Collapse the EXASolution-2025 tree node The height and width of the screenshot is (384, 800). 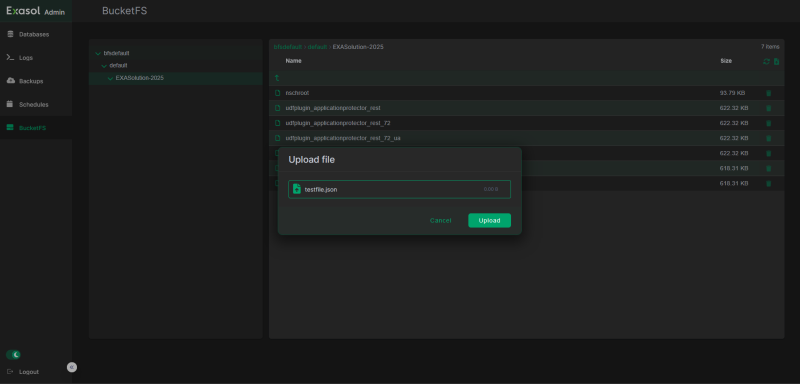click(x=110, y=79)
